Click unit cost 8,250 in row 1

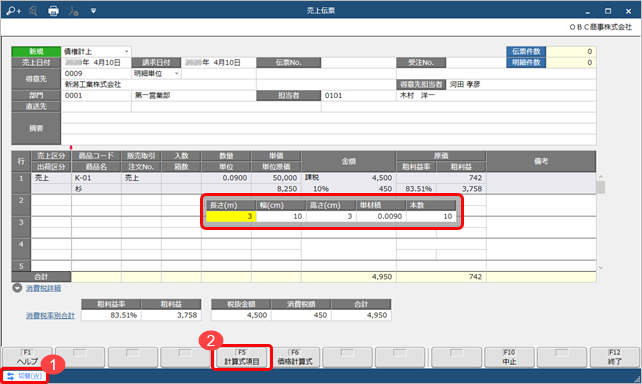click(x=276, y=189)
